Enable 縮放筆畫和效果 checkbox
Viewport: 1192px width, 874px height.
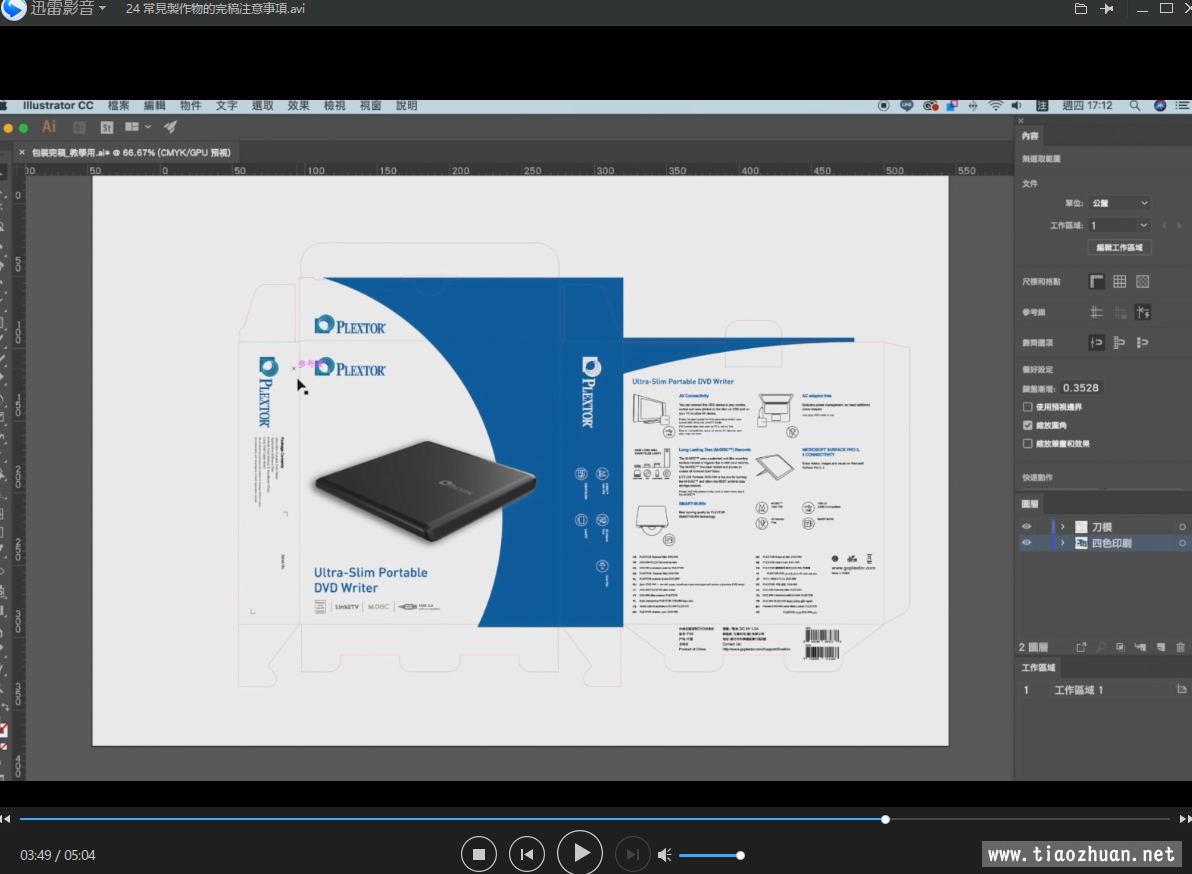(1028, 444)
